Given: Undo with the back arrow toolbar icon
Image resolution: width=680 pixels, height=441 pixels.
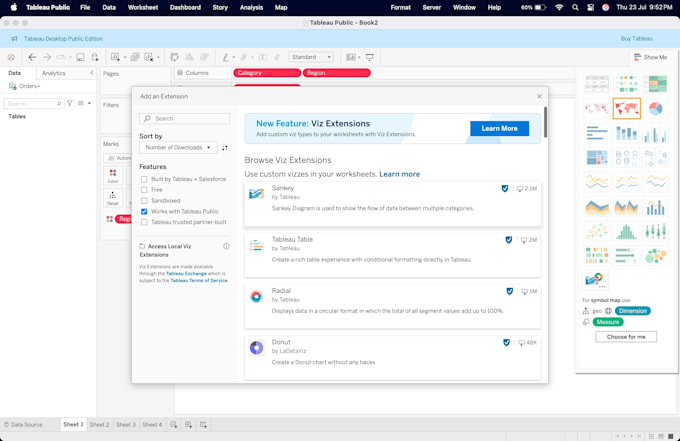Looking at the screenshot, I should (x=32, y=57).
